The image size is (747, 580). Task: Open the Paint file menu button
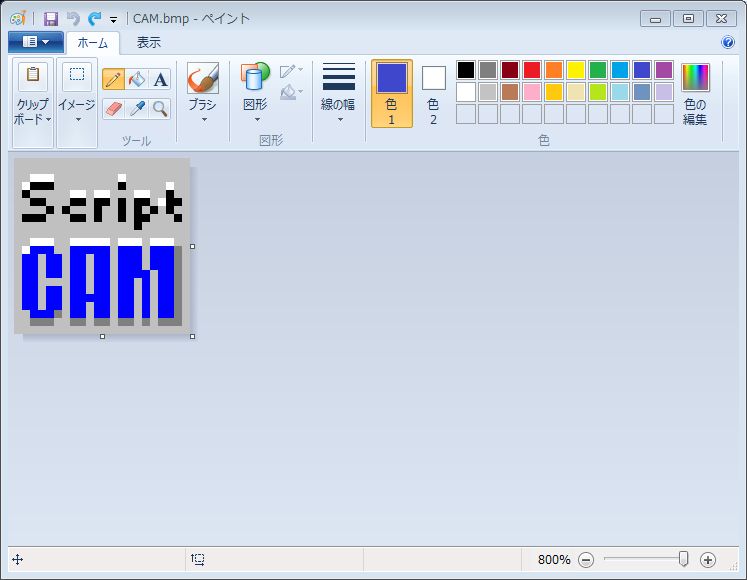pos(36,42)
